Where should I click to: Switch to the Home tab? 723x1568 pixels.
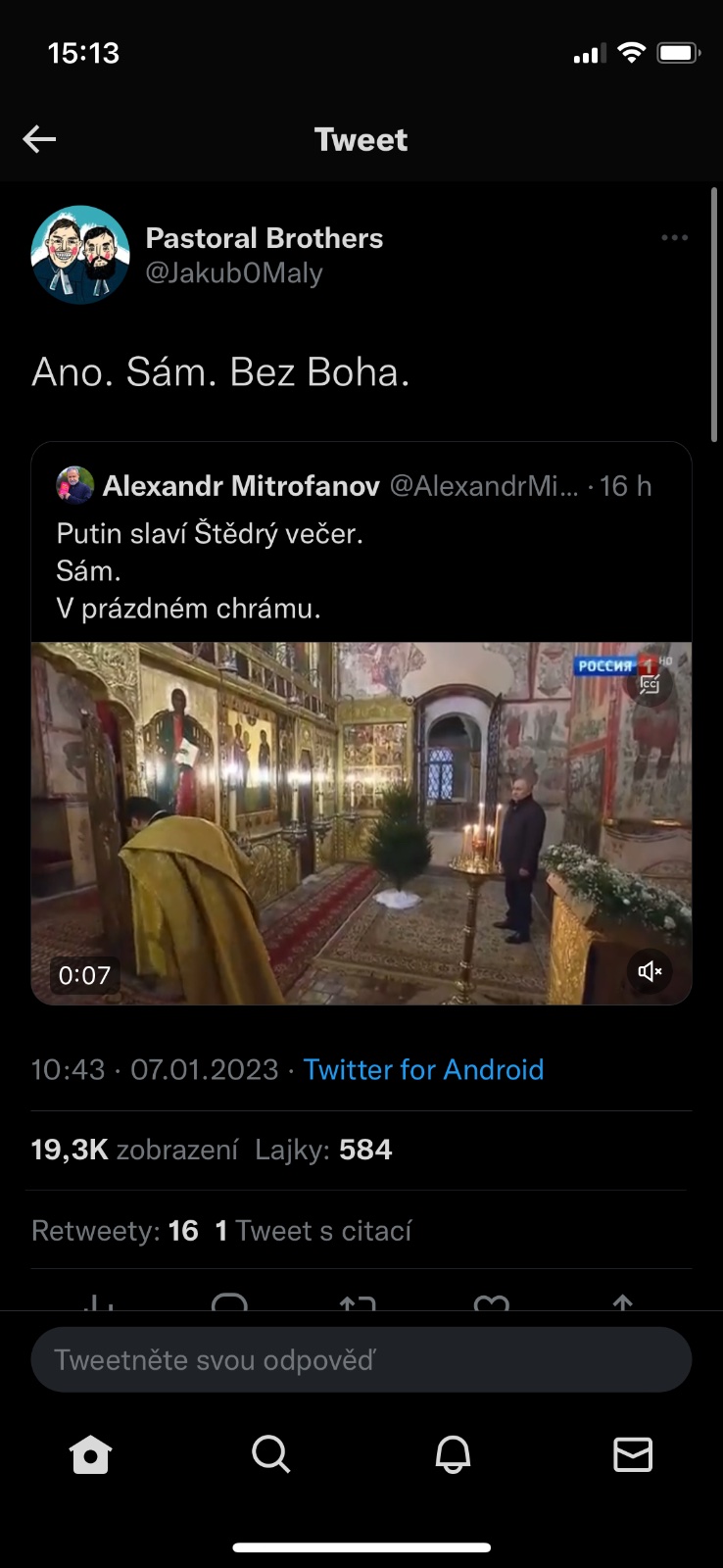click(90, 1454)
